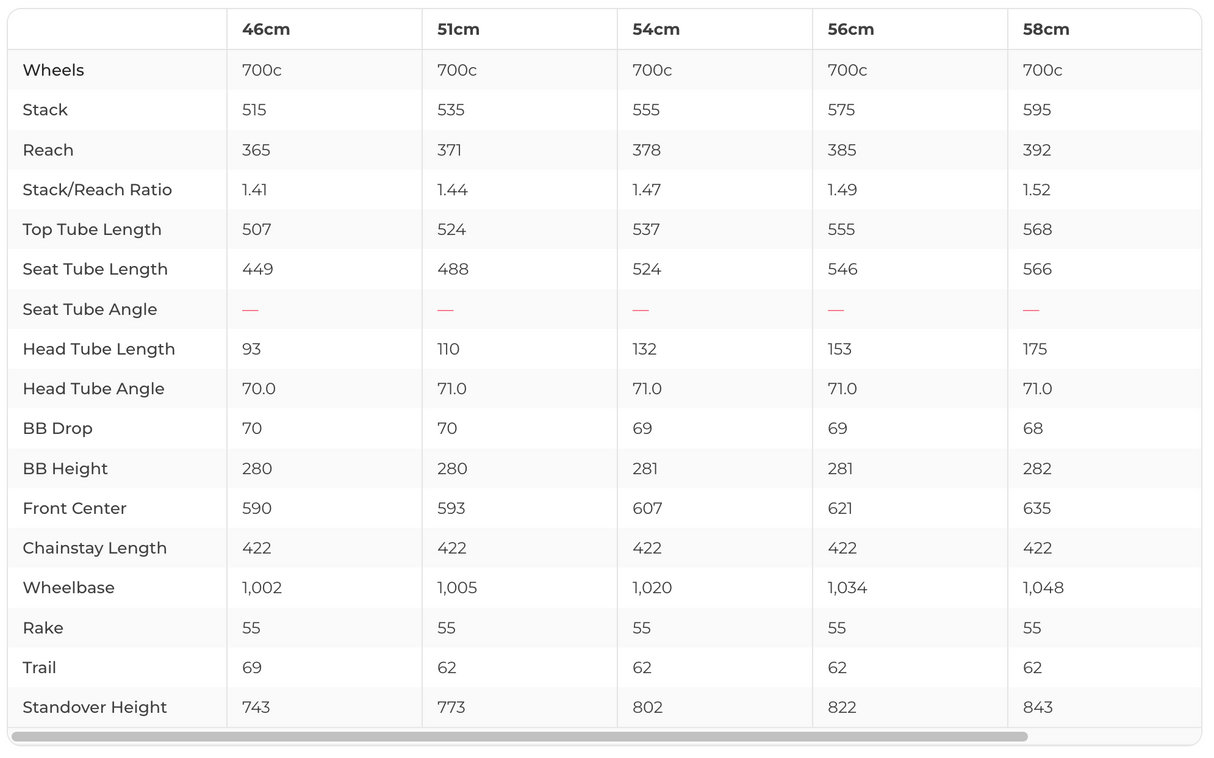Click the Wheelbase row label
This screenshot has height=758, width=1214.
click(x=69, y=588)
